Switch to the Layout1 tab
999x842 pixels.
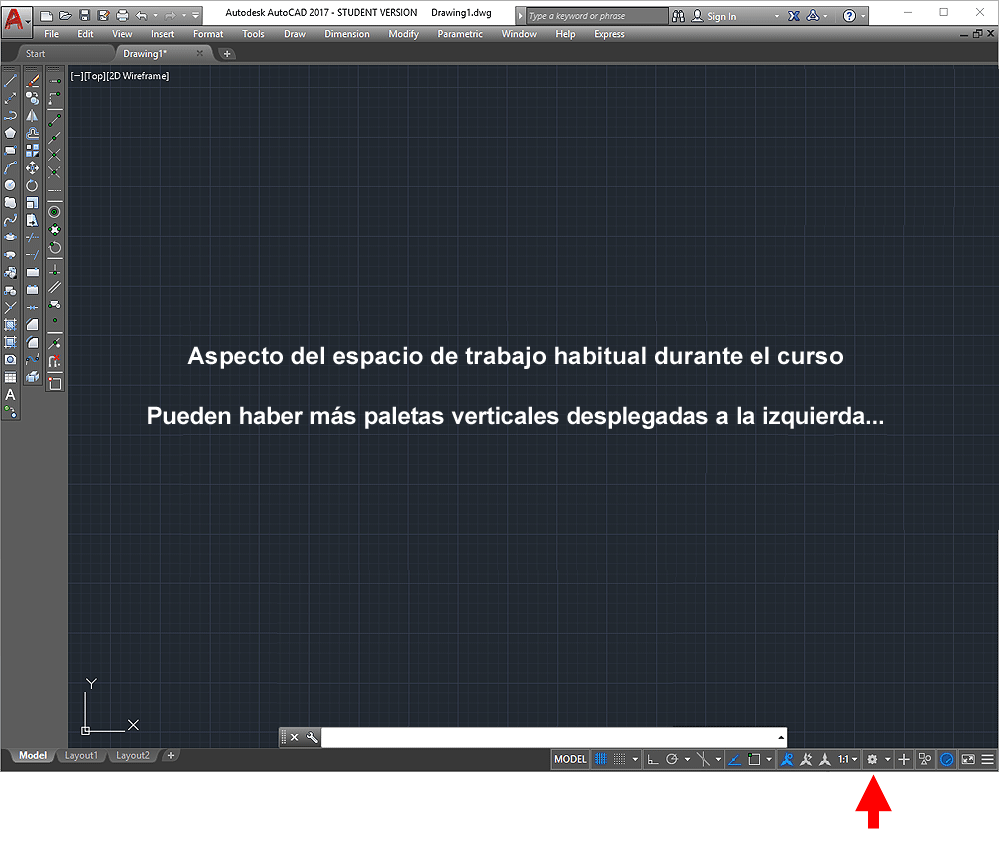point(81,755)
